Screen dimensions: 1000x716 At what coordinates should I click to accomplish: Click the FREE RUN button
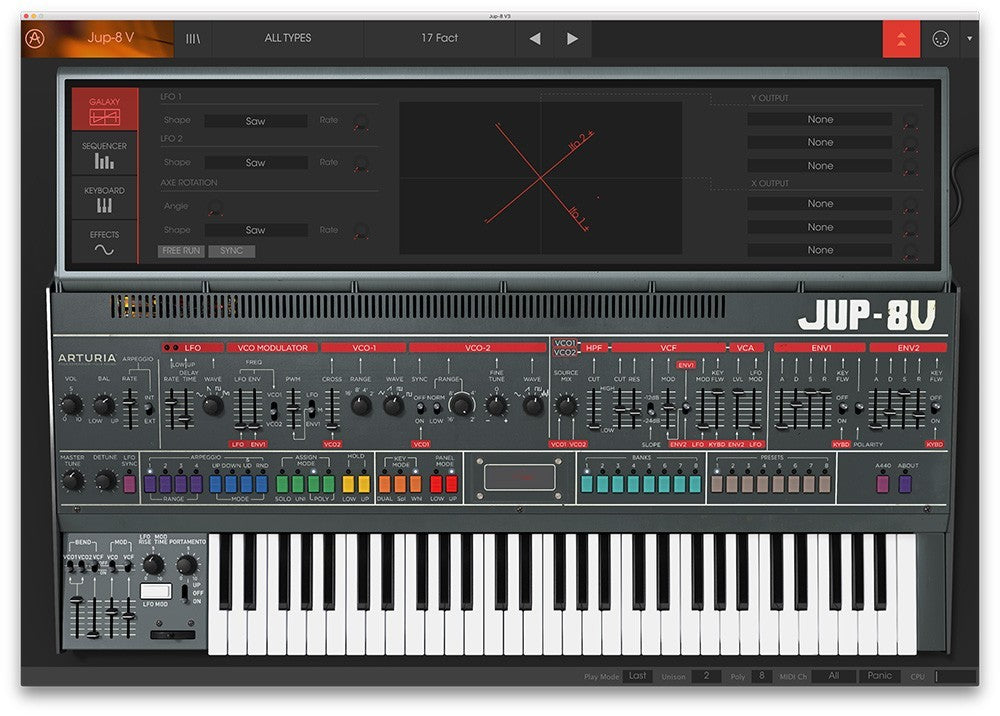tap(181, 251)
